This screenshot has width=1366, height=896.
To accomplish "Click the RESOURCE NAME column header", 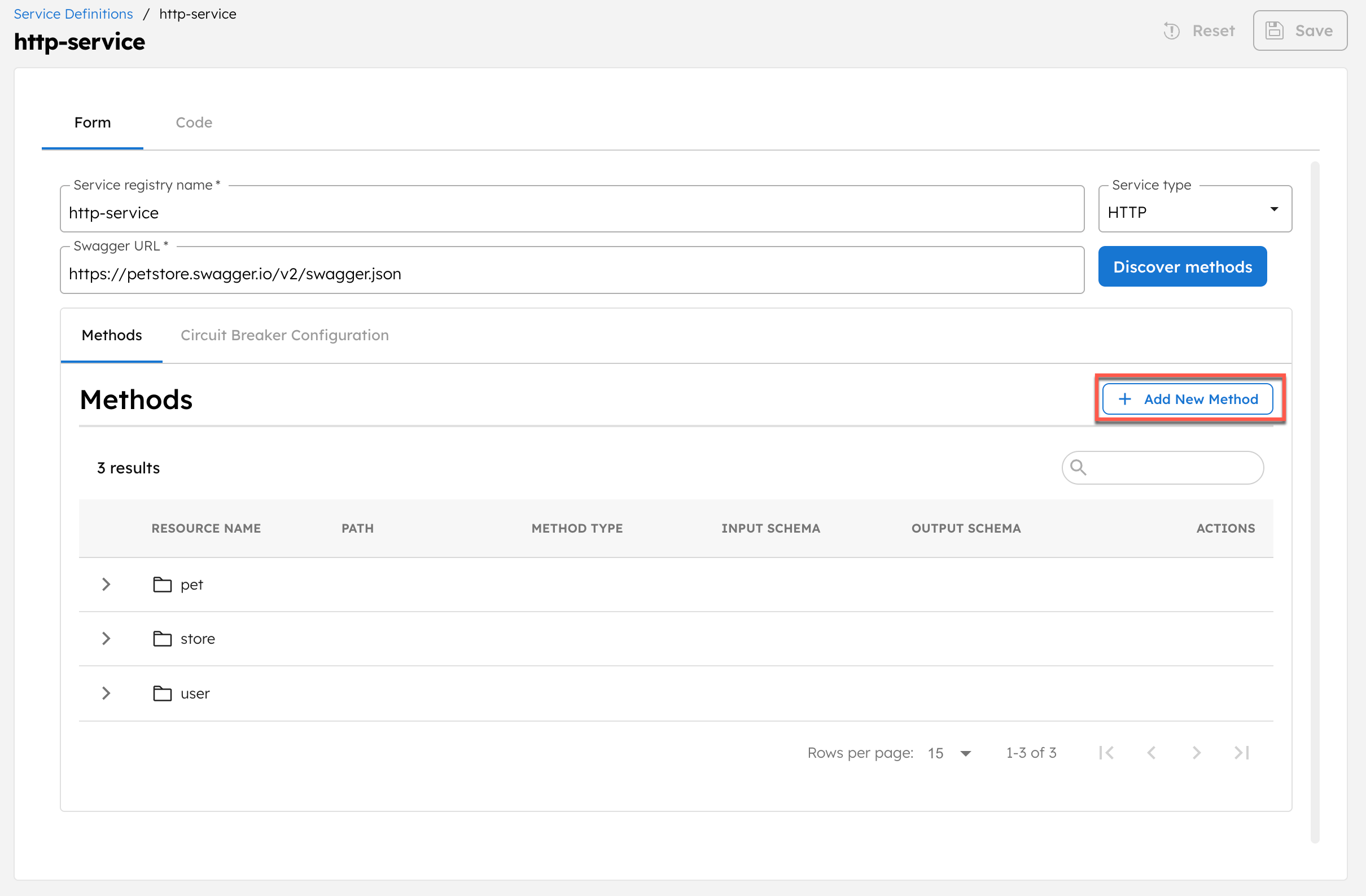I will (206, 528).
